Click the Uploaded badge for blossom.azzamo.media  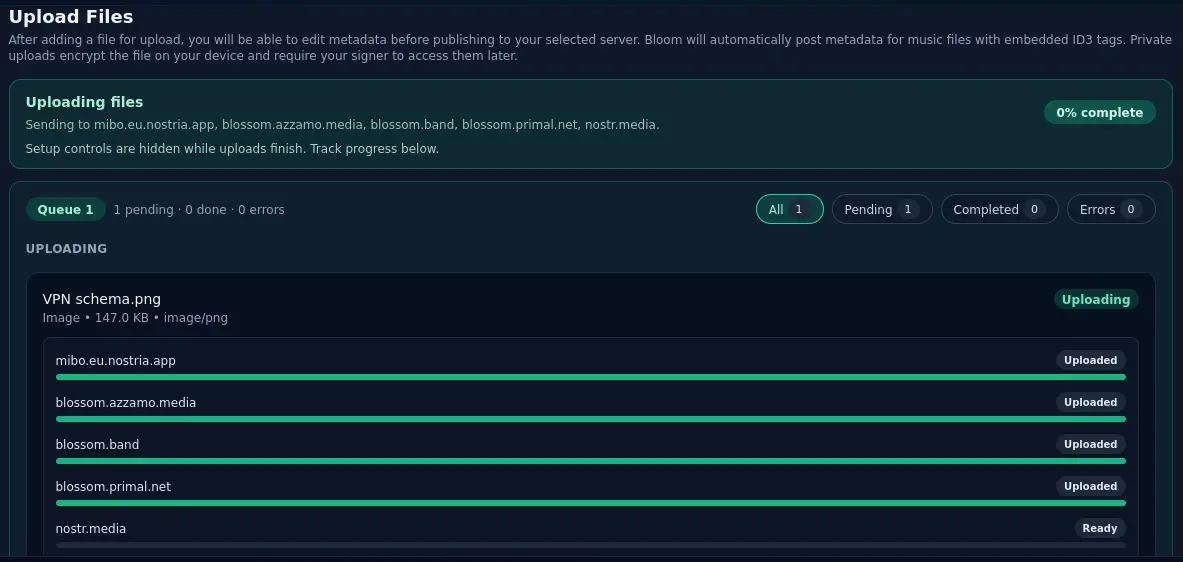[x=1090, y=402]
